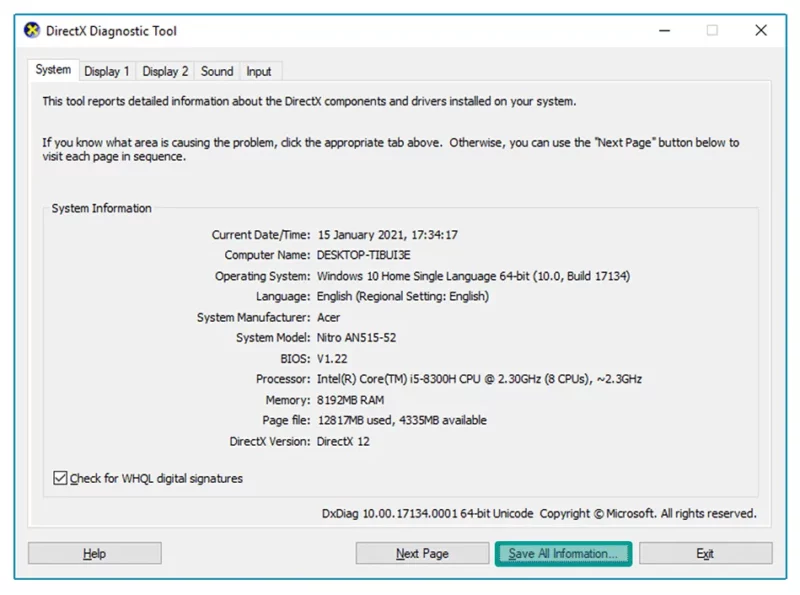Select the Windows 10 Home operating system text
The height and width of the screenshot is (595, 800).
[x=473, y=276]
